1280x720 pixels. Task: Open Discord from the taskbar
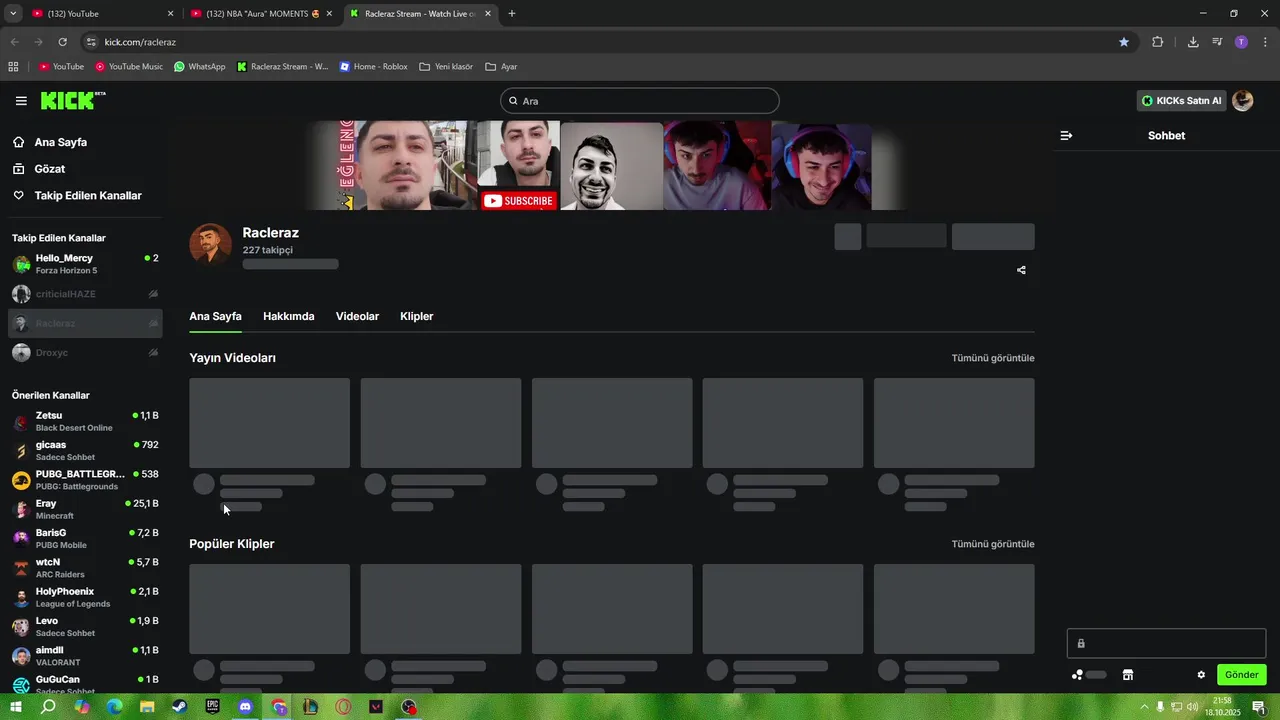pyautogui.click(x=245, y=706)
